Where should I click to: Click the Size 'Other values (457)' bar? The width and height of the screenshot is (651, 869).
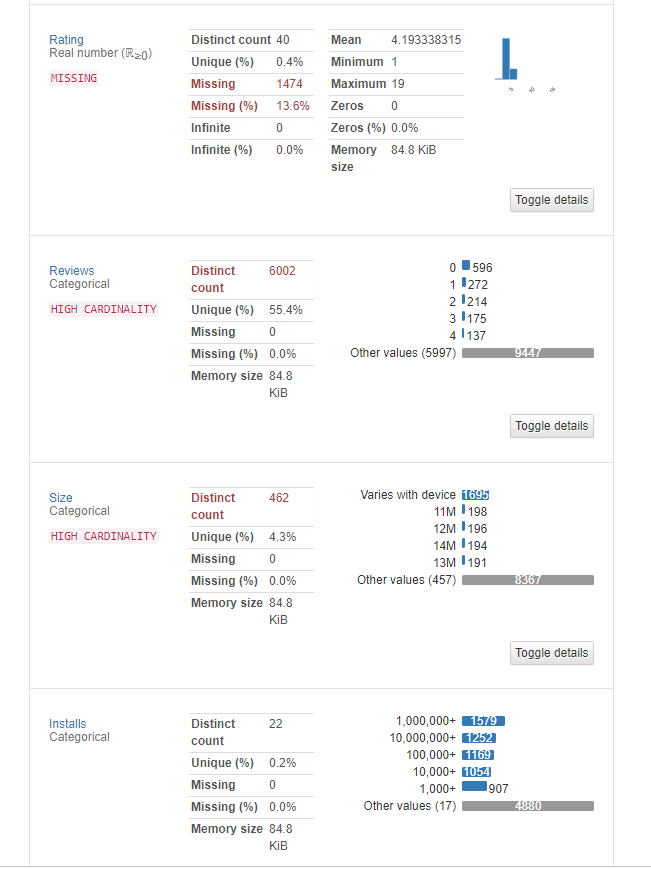[527, 580]
